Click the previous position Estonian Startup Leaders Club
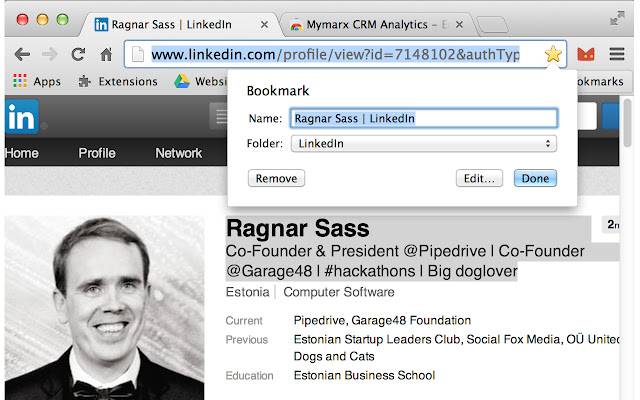Screen dimensions: 640x400 (x=377, y=339)
